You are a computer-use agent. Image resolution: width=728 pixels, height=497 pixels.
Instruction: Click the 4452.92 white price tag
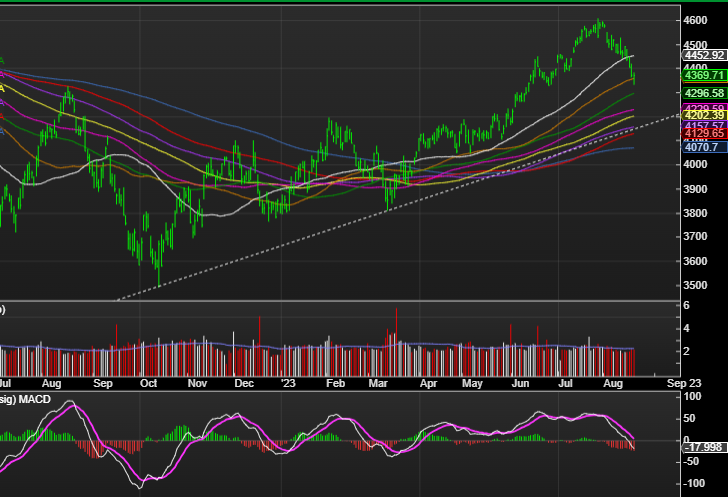(704, 55)
